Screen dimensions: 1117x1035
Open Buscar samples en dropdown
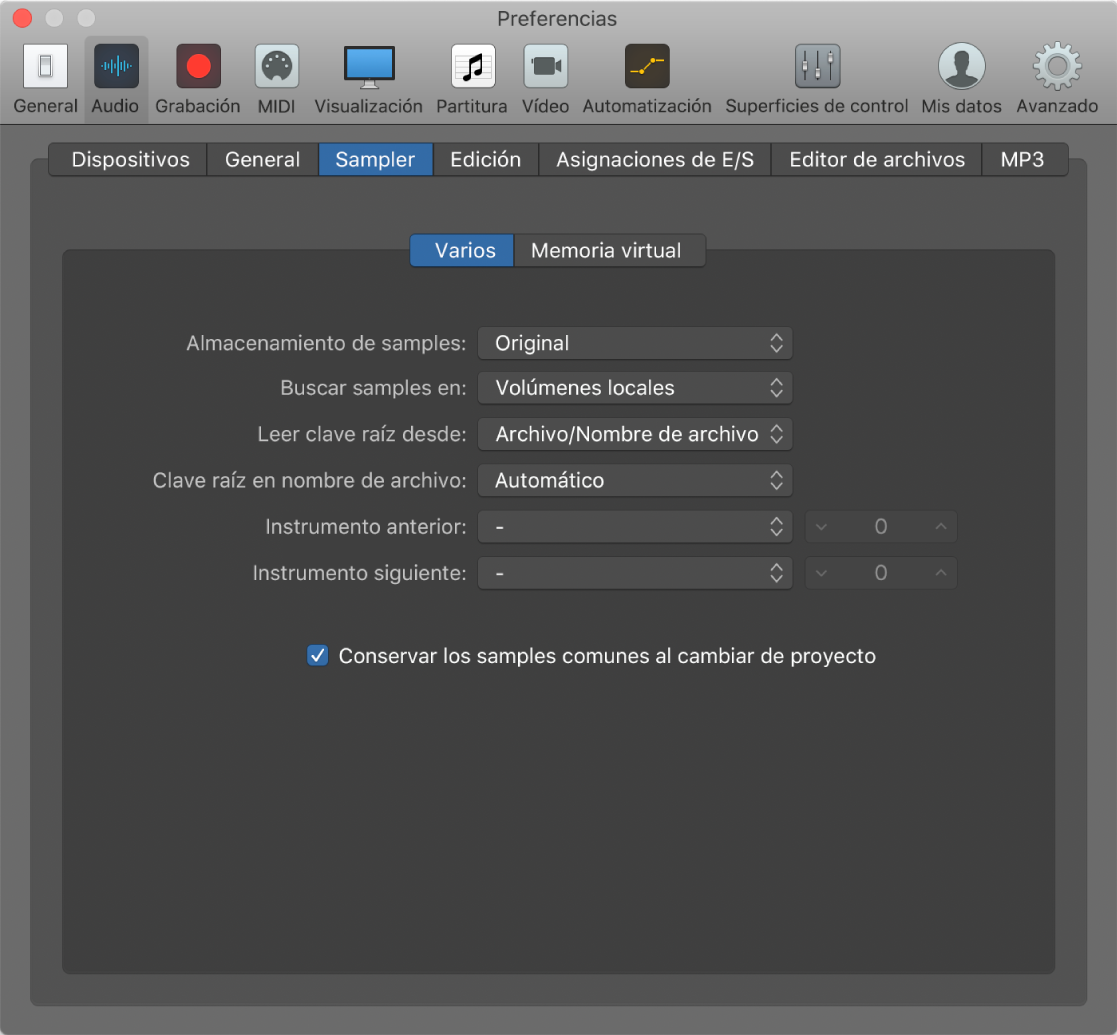click(634, 388)
